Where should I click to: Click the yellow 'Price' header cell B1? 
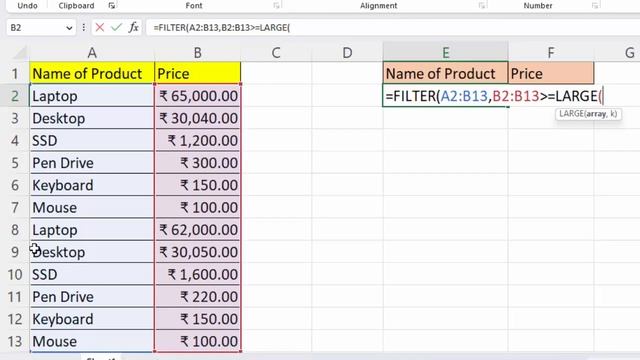[198, 73]
